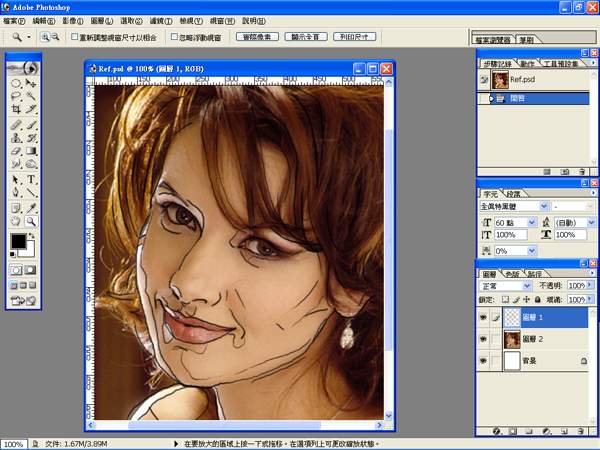600x450 pixels.
Task: Select the Eyedropper tool
Action: (31, 208)
